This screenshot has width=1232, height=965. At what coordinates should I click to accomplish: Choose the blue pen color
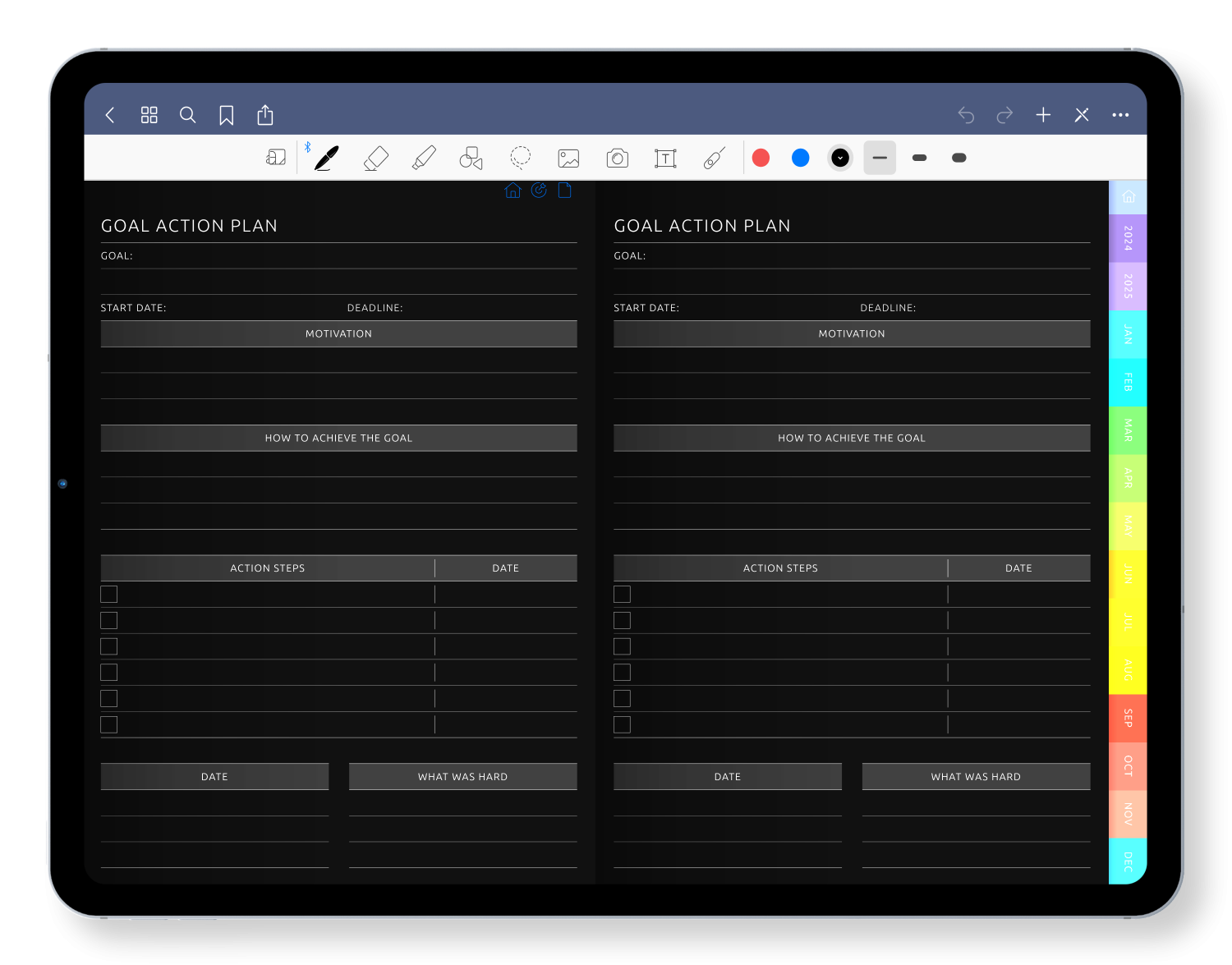[801, 158]
